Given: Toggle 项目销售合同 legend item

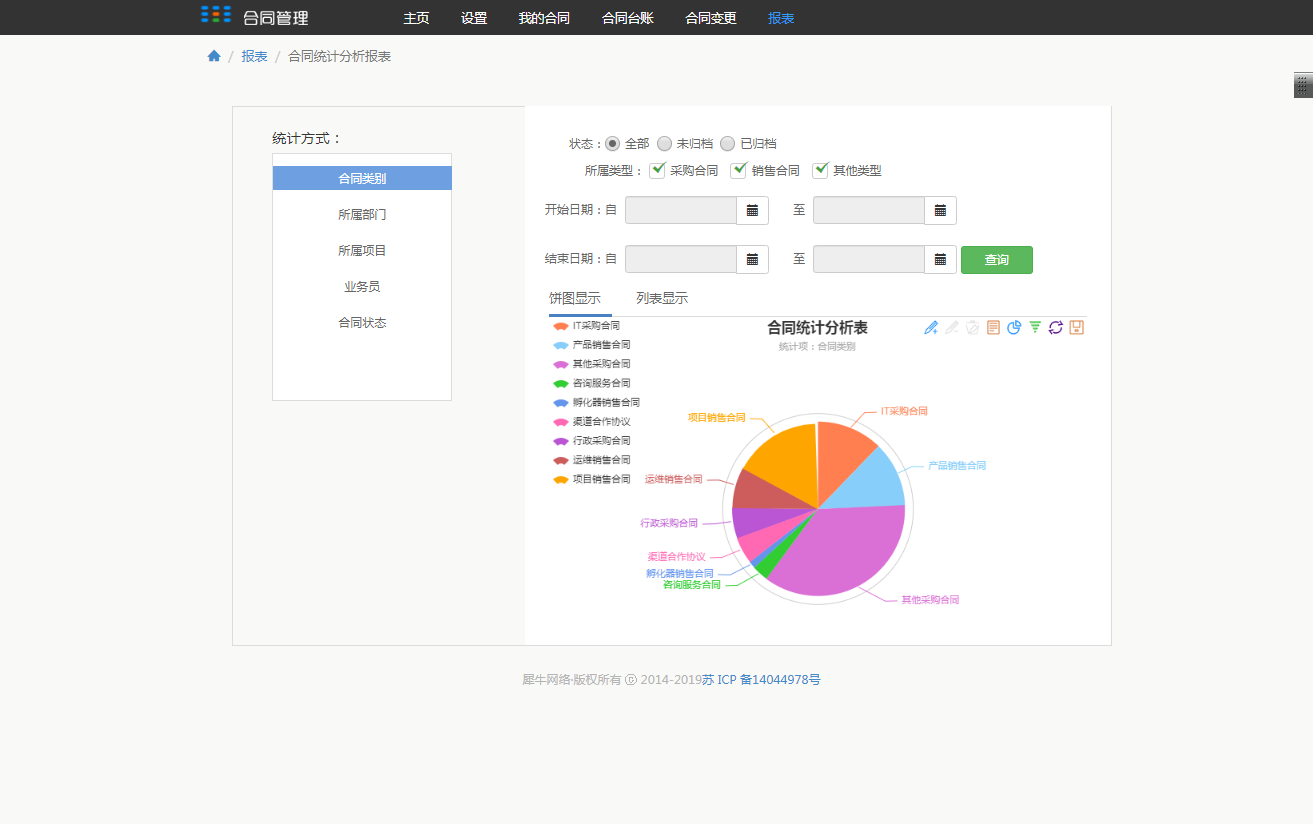Looking at the screenshot, I should point(592,479).
